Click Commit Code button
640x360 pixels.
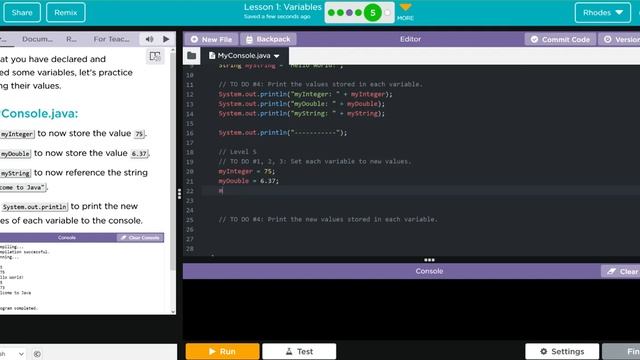coord(560,39)
